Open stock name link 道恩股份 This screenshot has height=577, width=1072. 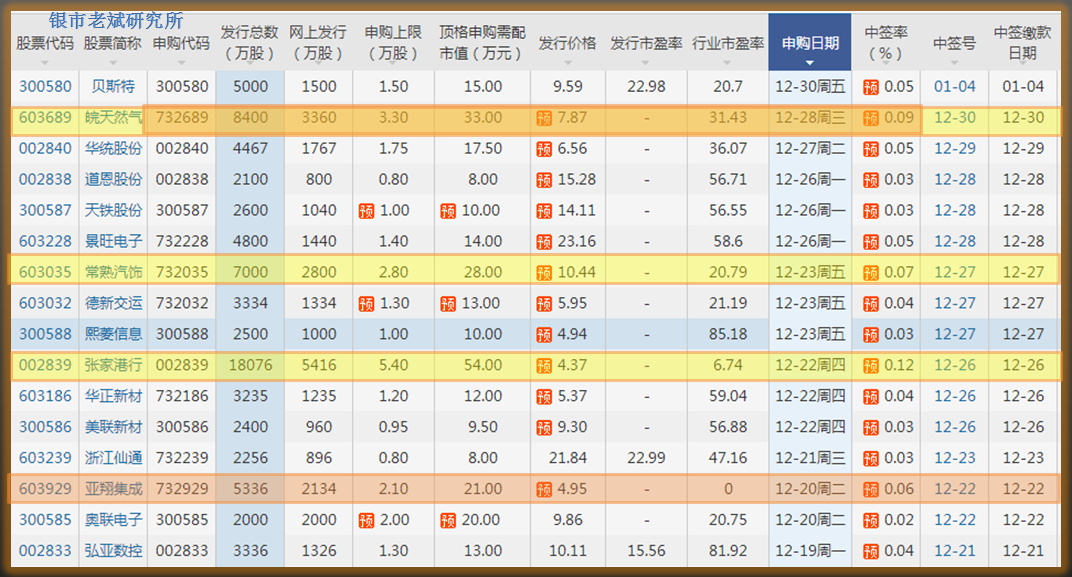point(113,179)
